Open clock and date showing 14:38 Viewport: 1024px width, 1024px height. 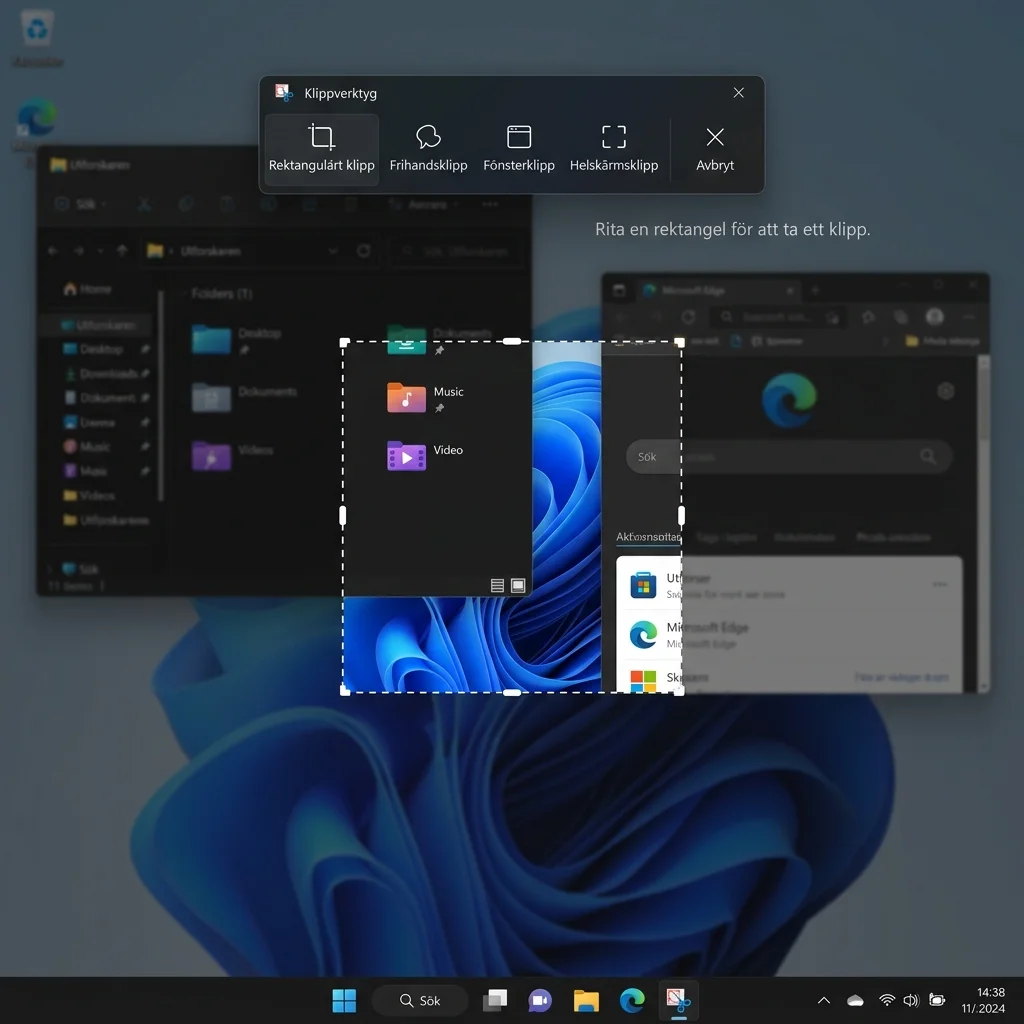tap(982, 1000)
